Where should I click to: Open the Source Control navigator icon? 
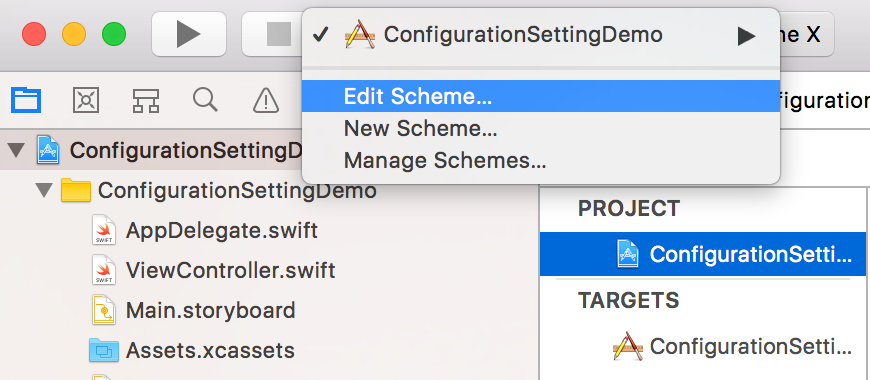coord(86,100)
